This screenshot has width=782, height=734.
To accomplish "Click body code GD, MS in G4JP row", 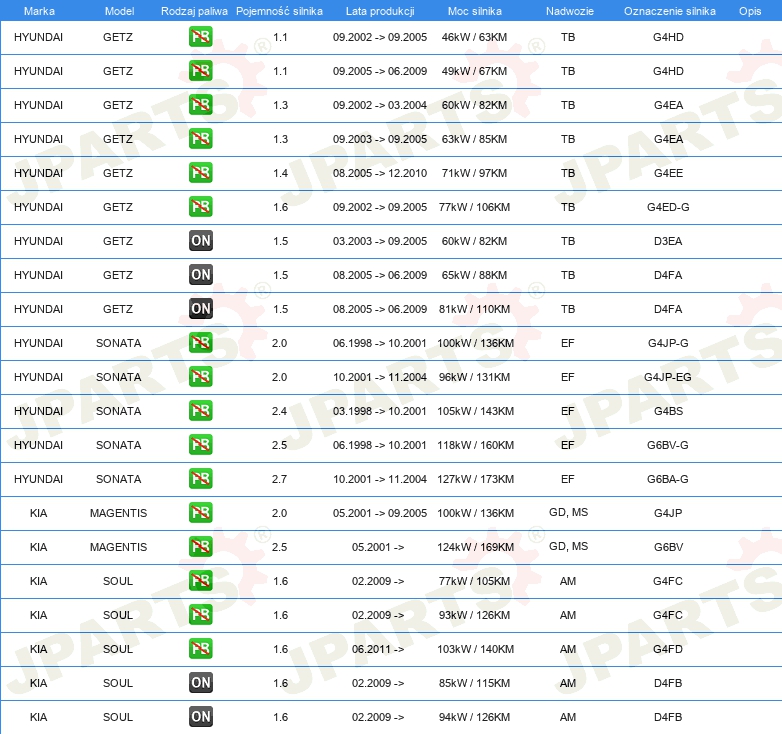I will [568, 512].
